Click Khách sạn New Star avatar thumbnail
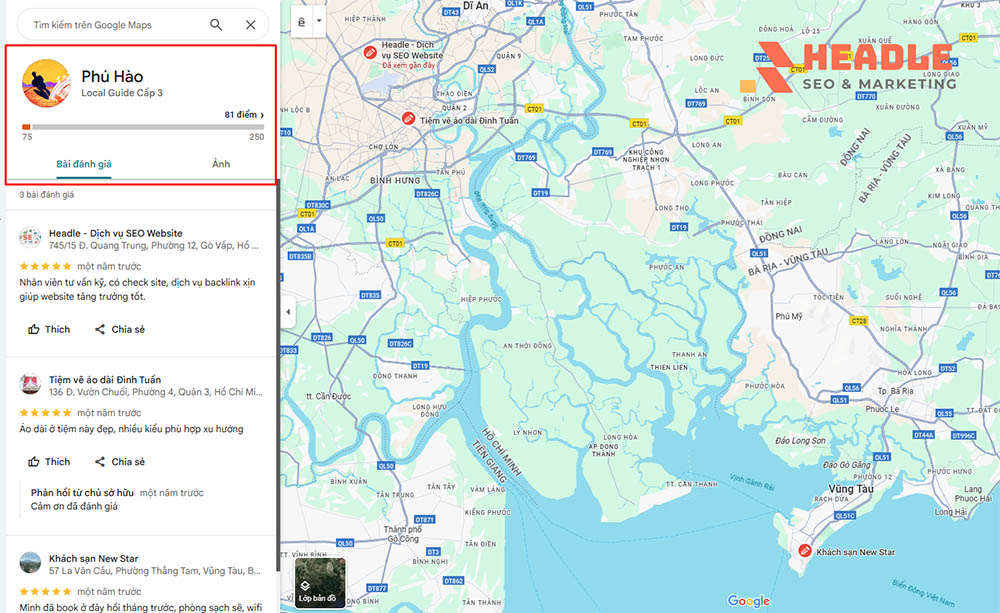Viewport: 1000px width, 613px height. tap(30, 562)
